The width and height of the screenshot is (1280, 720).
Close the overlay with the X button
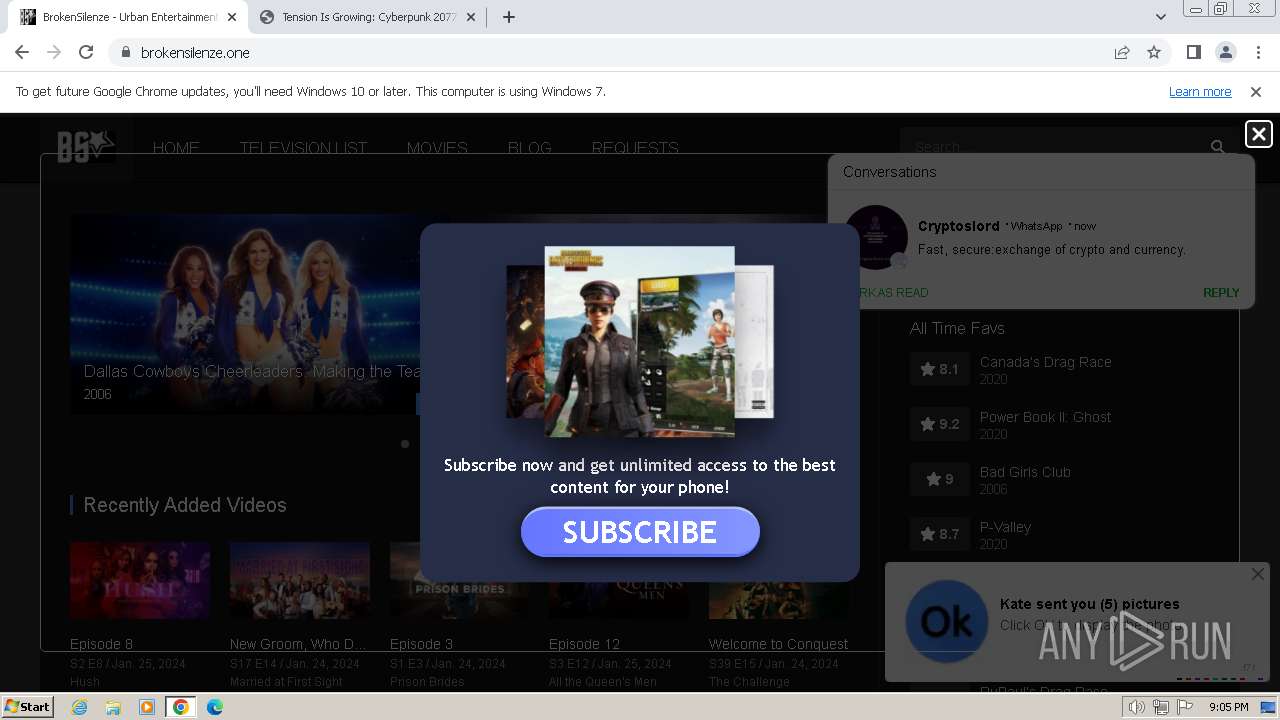click(x=1258, y=134)
